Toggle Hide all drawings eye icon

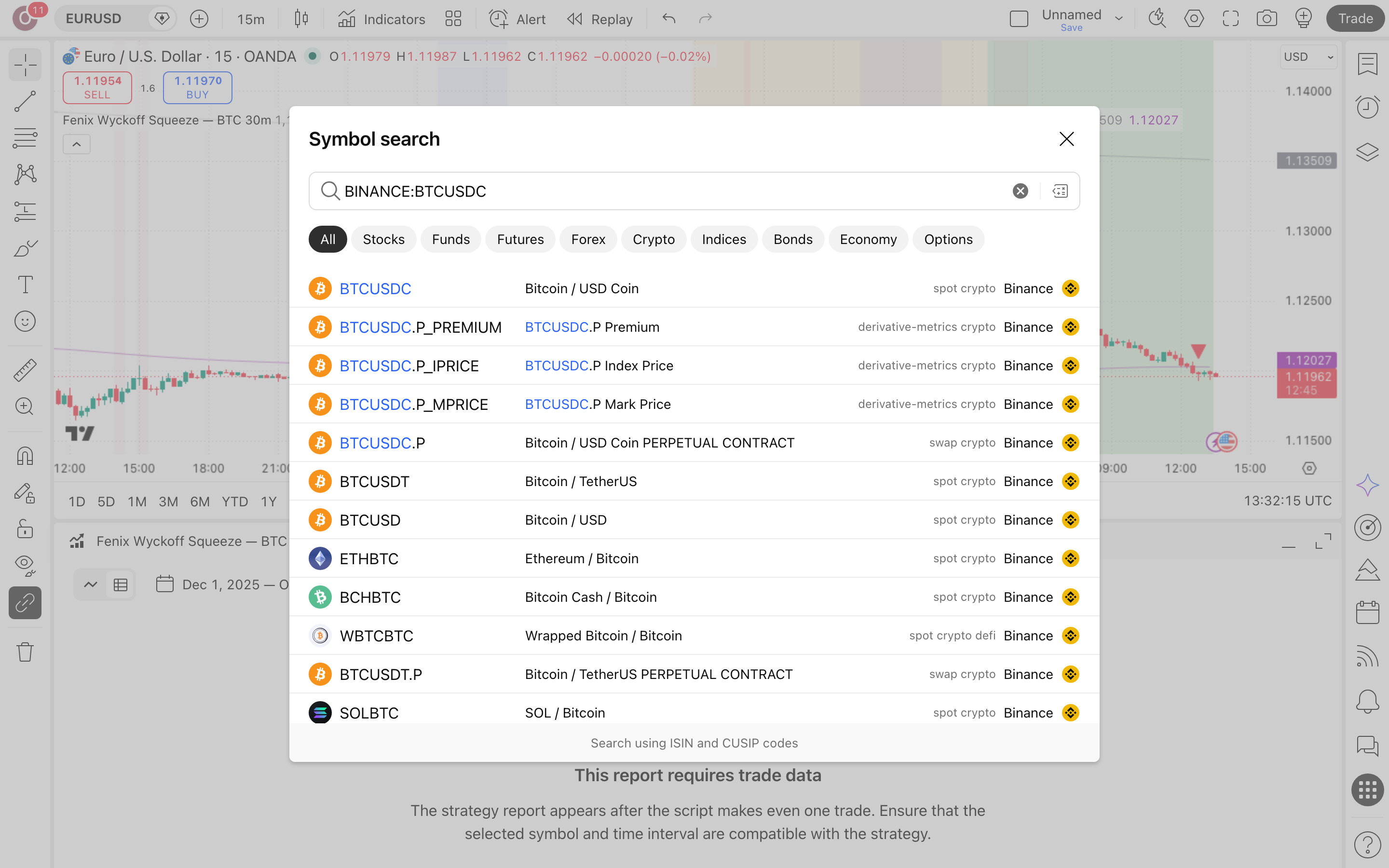click(x=25, y=566)
